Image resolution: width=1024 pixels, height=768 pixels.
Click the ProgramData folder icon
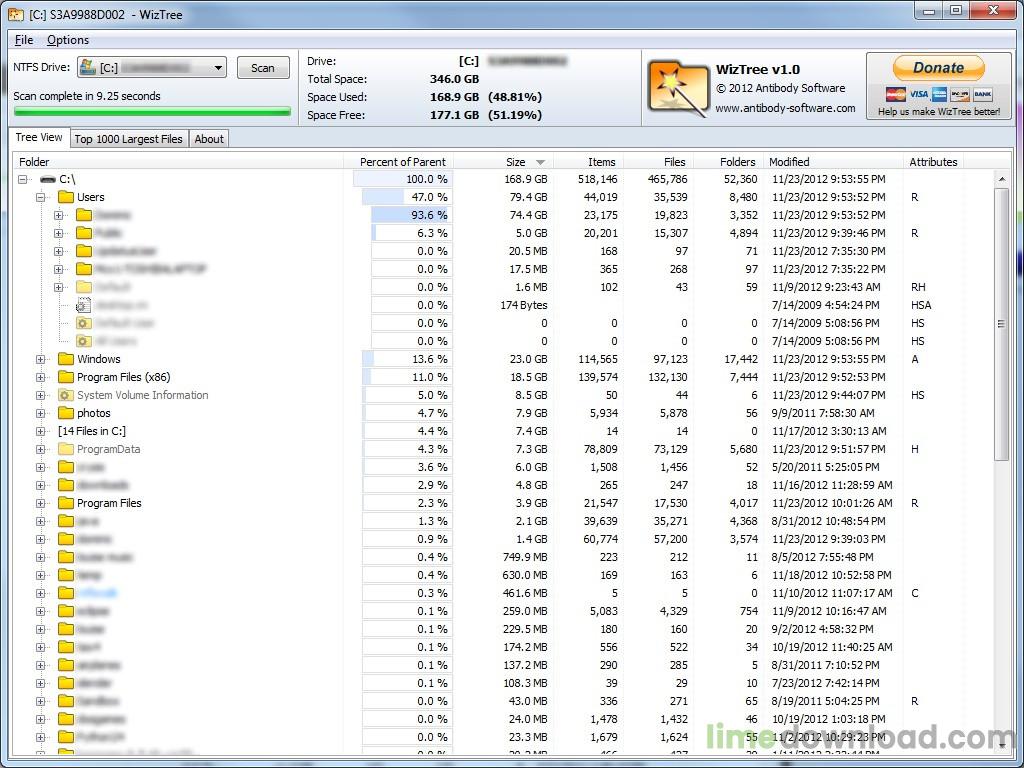tap(66, 449)
